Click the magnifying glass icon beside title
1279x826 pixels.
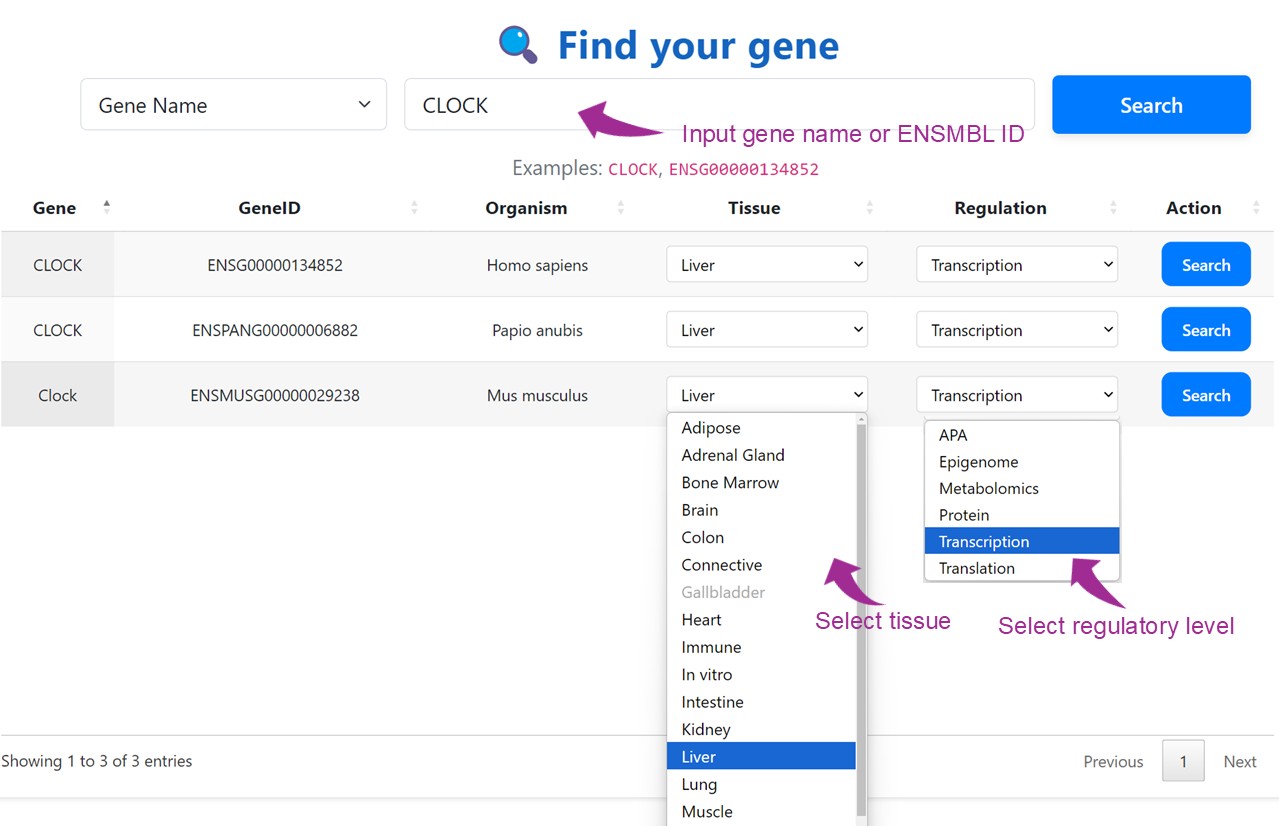[x=518, y=45]
